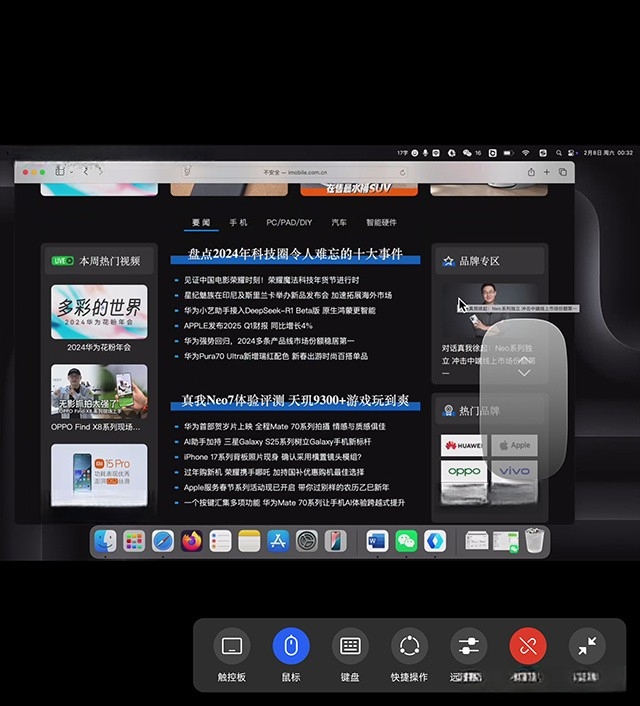Launch Safari from the Dock
This screenshot has height=706, width=640.
click(163, 541)
